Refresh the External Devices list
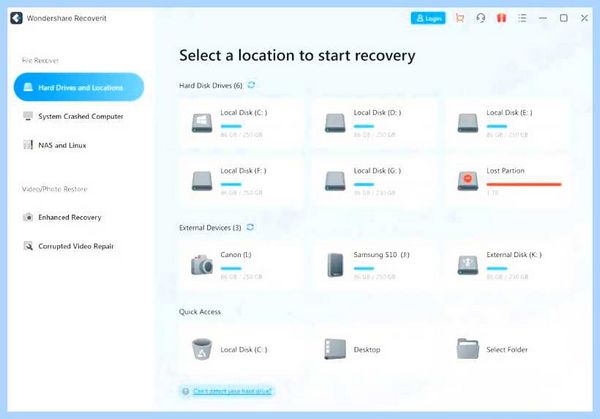This screenshot has width=600, height=419. tap(250, 227)
